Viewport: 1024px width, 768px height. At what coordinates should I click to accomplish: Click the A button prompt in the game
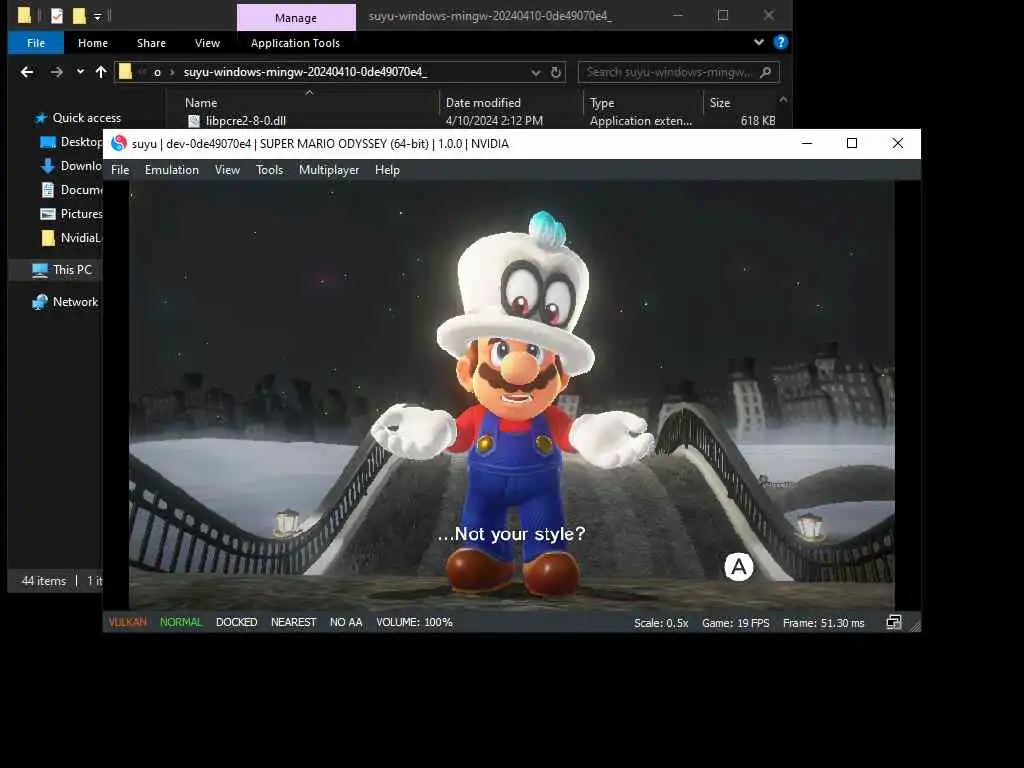[739, 568]
